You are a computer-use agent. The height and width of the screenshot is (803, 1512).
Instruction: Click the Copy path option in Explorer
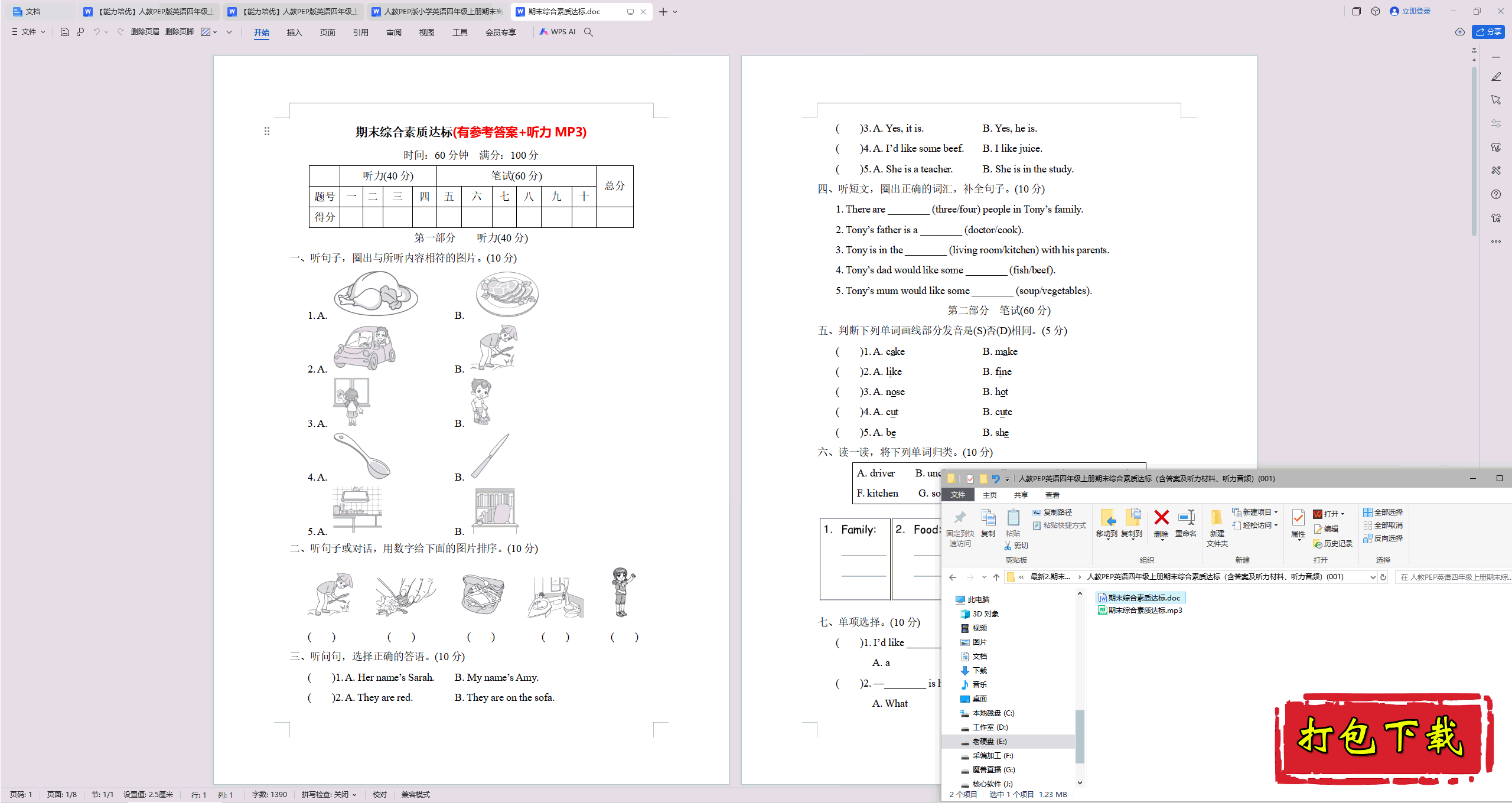click(1052, 512)
